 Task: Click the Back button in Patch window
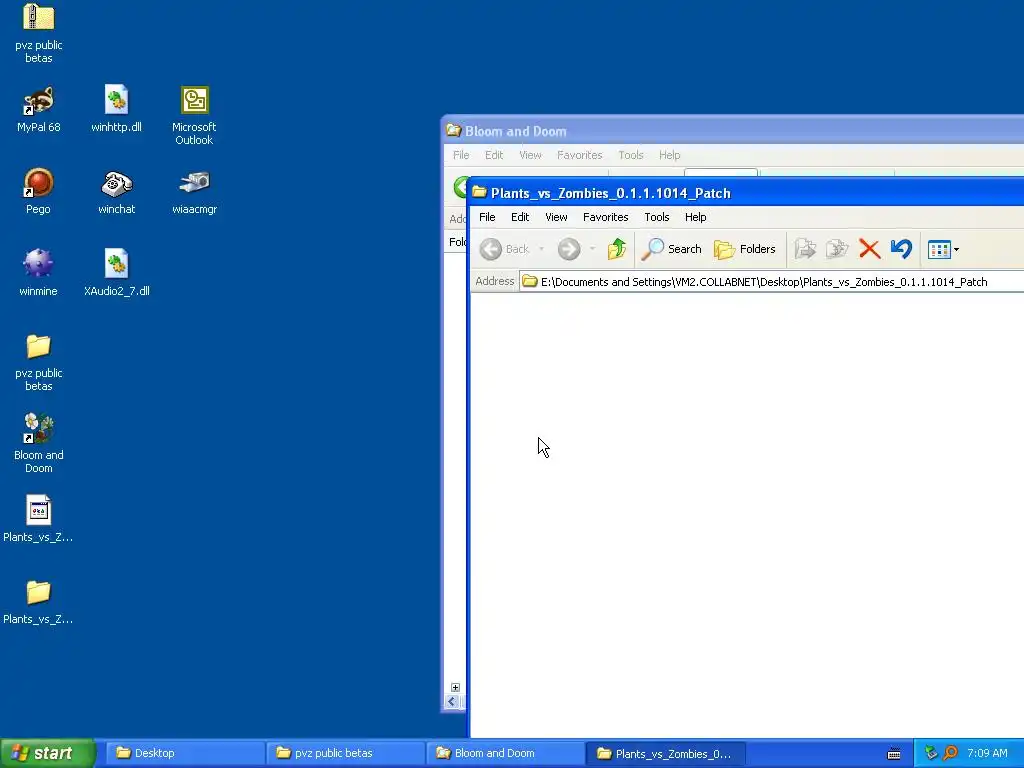[x=505, y=249]
